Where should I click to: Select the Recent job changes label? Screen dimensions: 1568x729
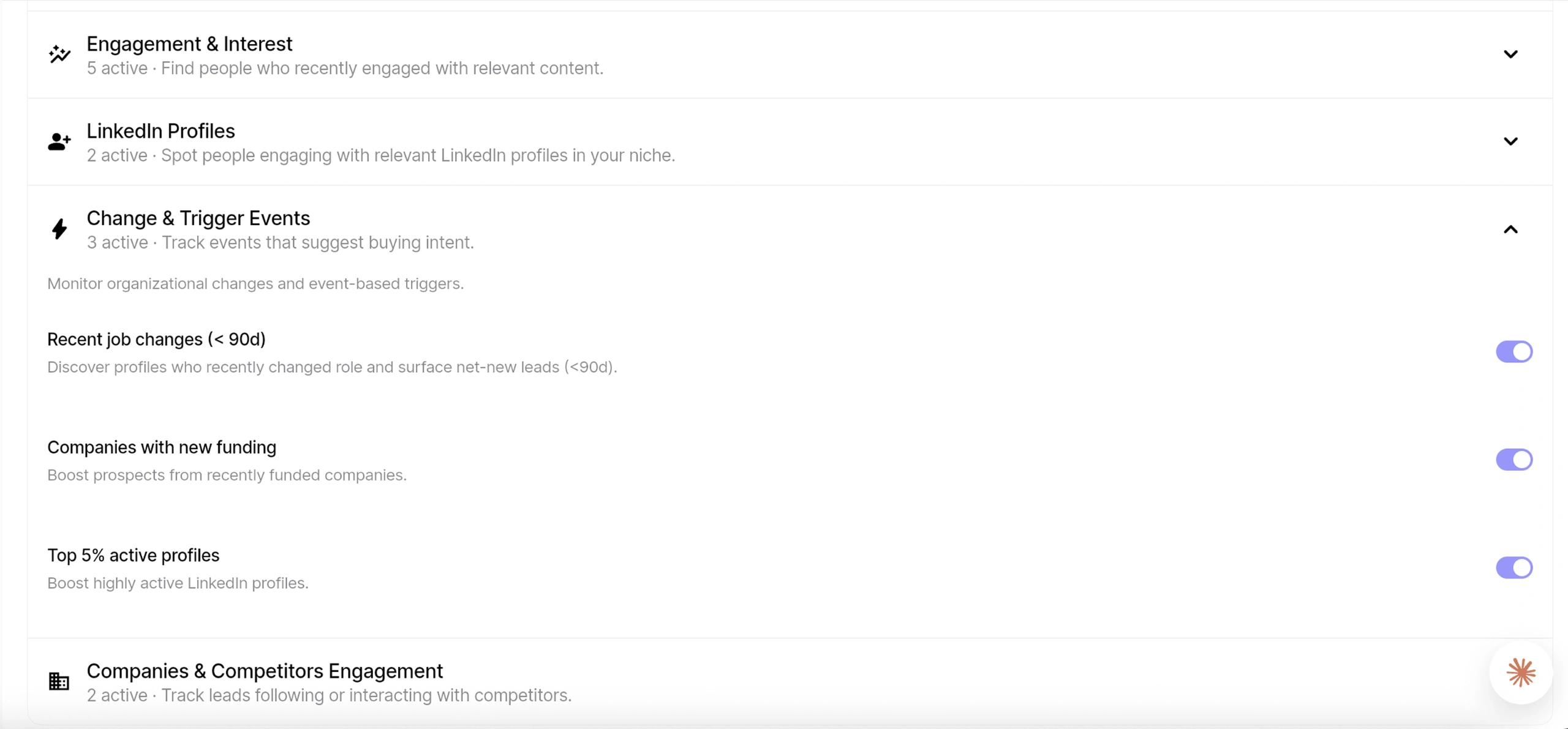(156, 339)
